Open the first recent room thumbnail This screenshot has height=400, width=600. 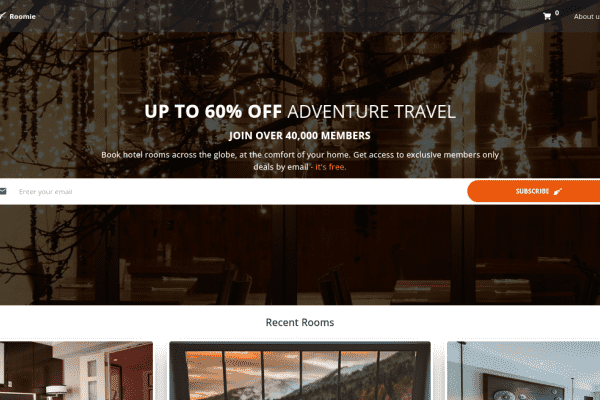[76, 371]
